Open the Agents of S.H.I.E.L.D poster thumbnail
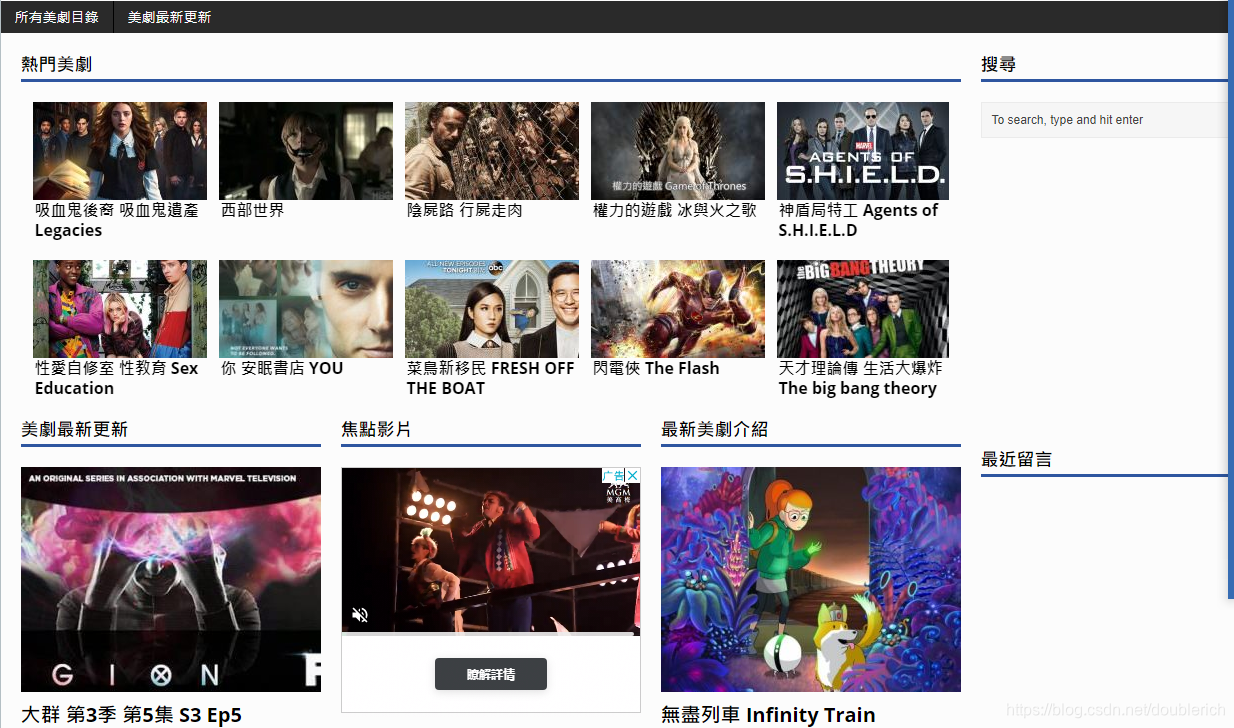The image size is (1234, 728). coord(863,151)
